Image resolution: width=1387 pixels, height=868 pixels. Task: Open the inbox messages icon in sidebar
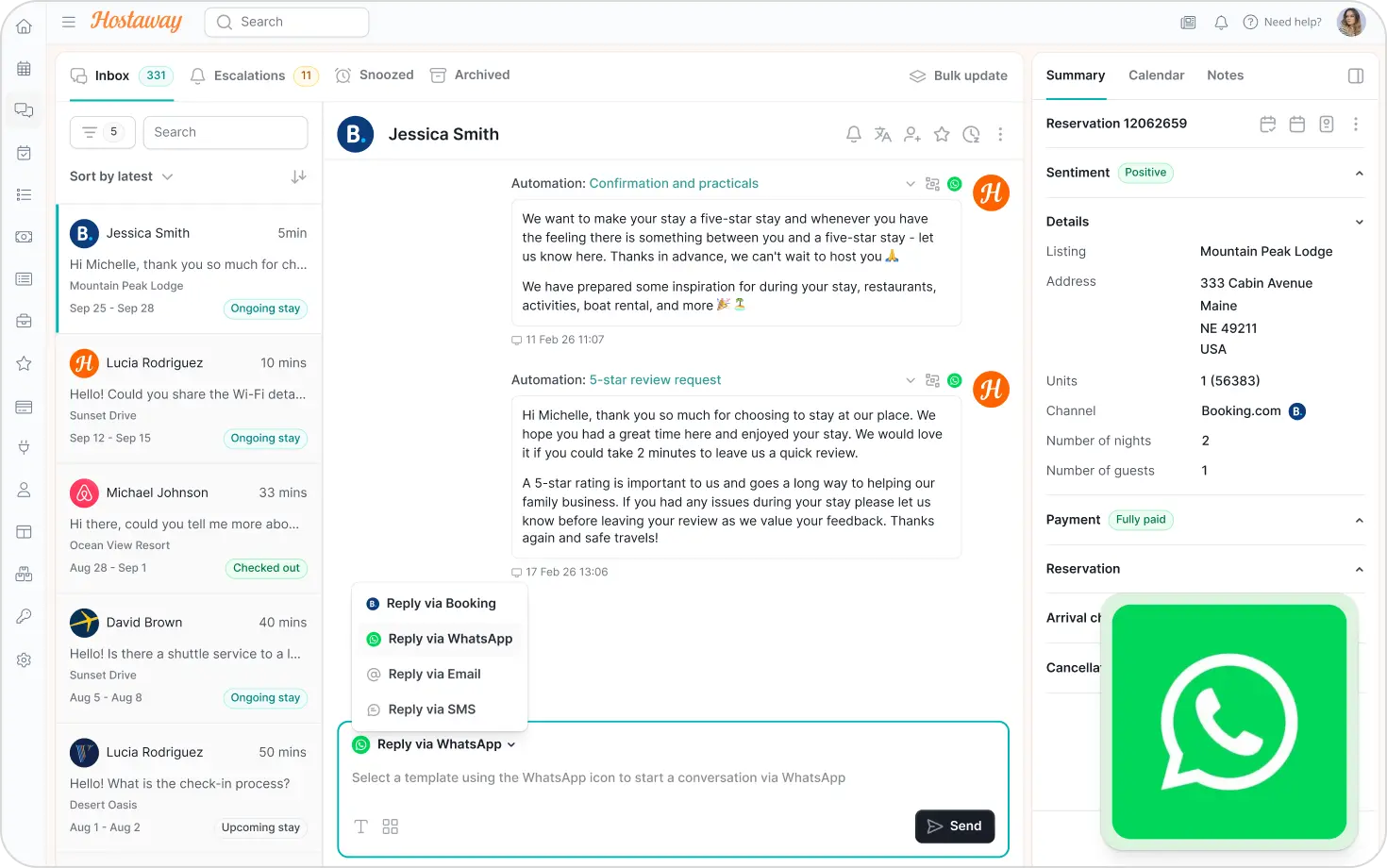25,110
